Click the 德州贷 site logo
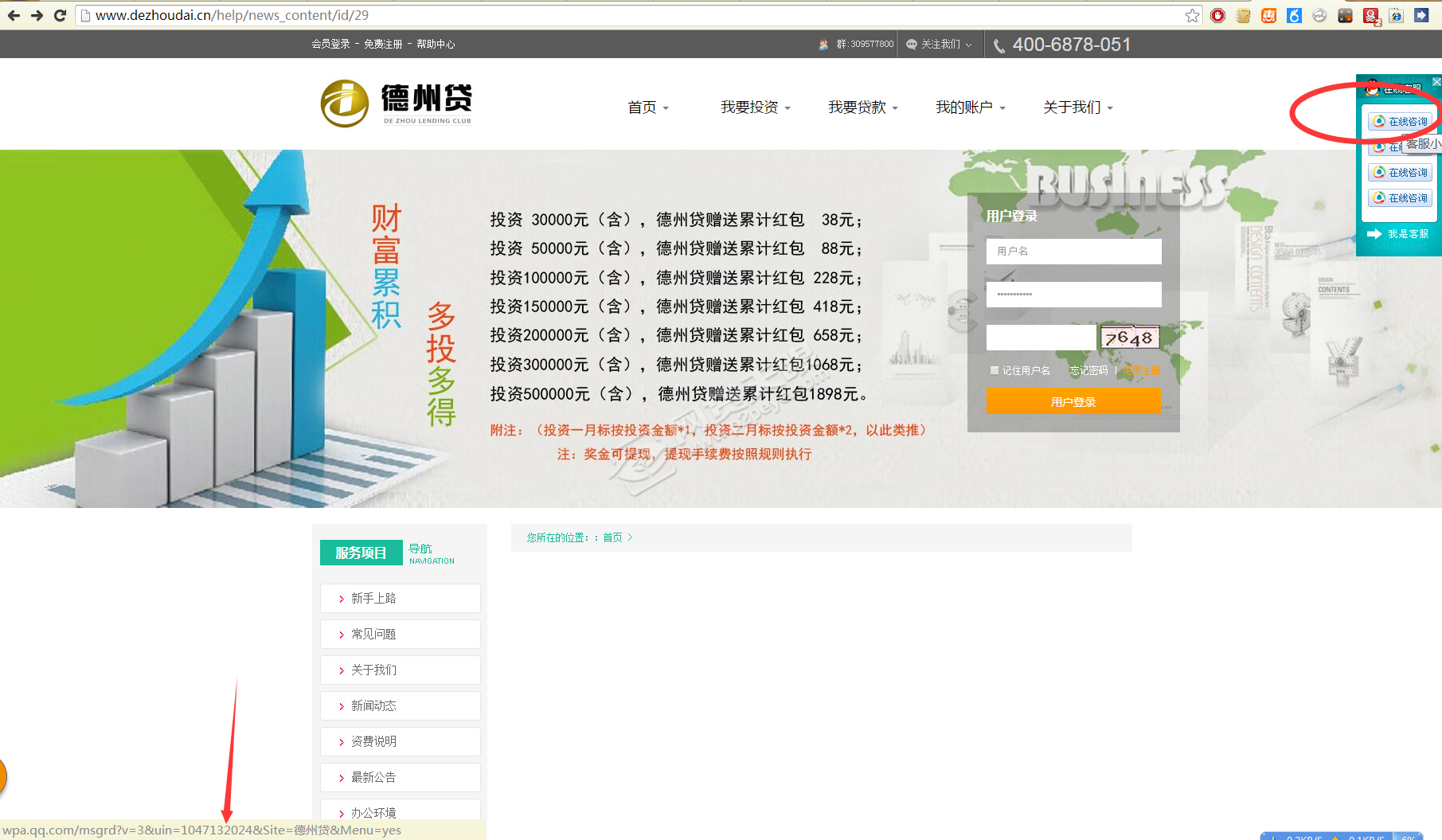 click(397, 104)
